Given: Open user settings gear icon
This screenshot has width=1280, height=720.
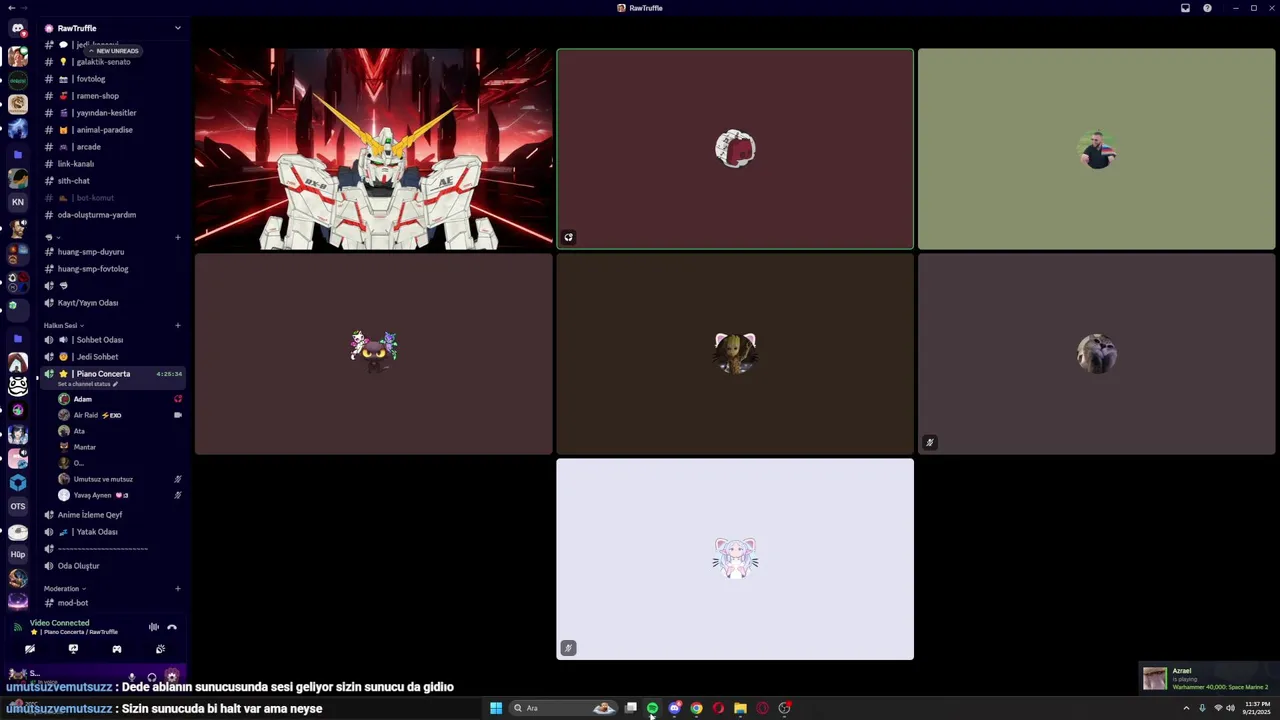Looking at the screenshot, I should click(x=172, y=676).
